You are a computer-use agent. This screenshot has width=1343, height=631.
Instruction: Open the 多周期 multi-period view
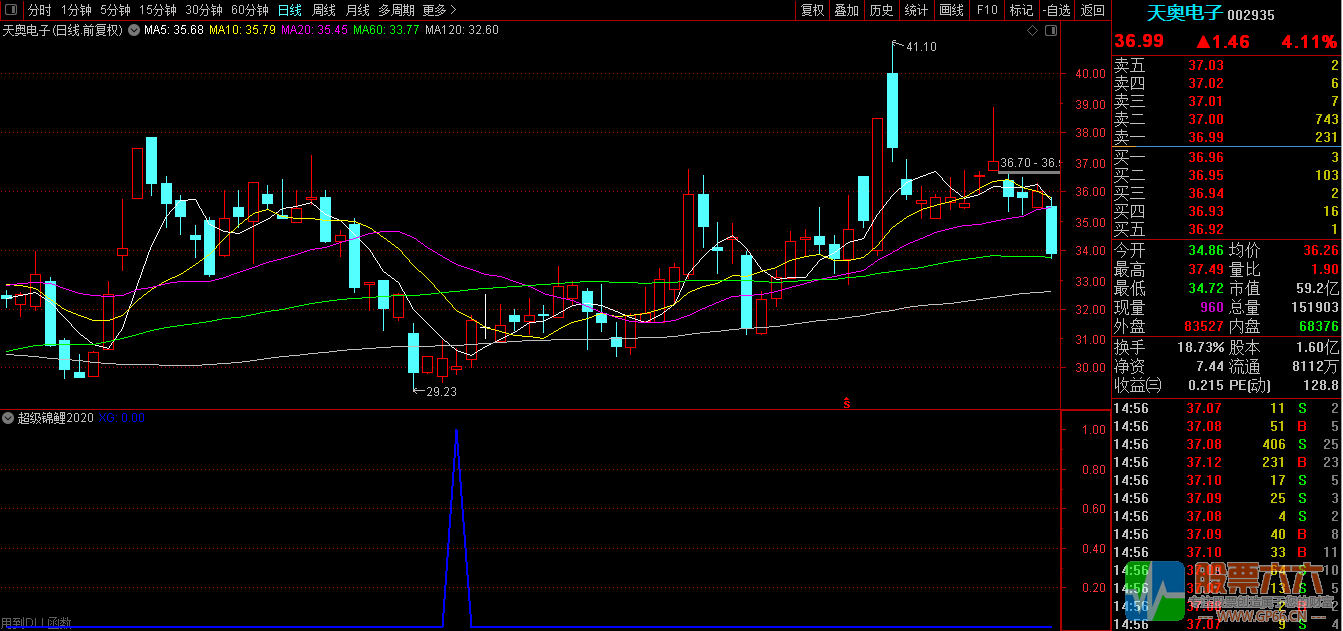pos(396,10)
